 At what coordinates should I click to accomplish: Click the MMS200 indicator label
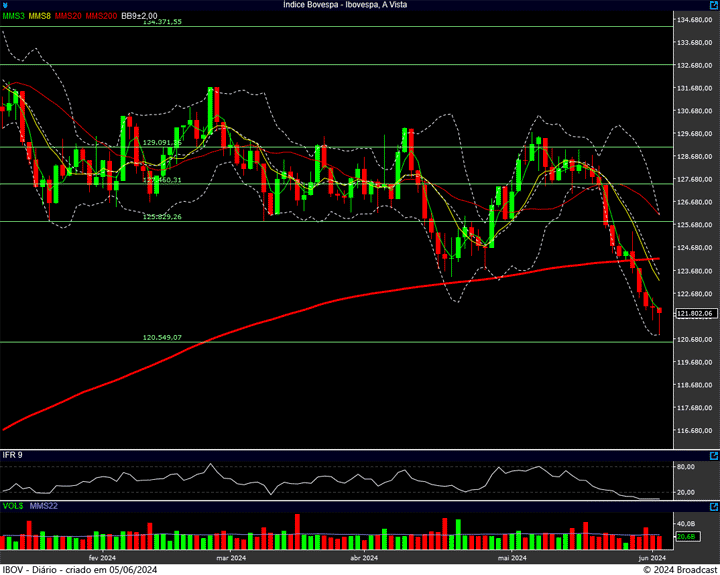[101, 17]
